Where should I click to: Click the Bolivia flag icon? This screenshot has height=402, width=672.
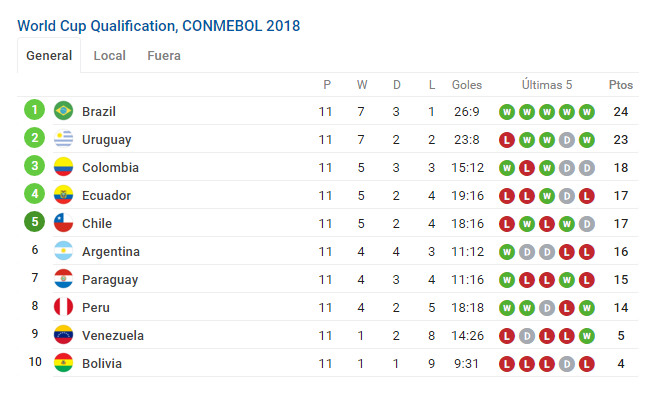63,363
